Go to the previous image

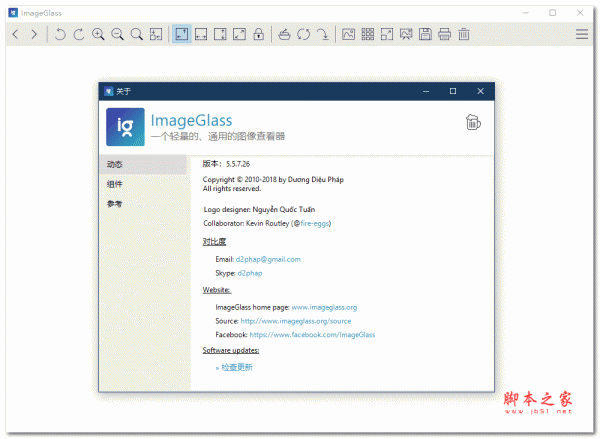tap(15, 34)
